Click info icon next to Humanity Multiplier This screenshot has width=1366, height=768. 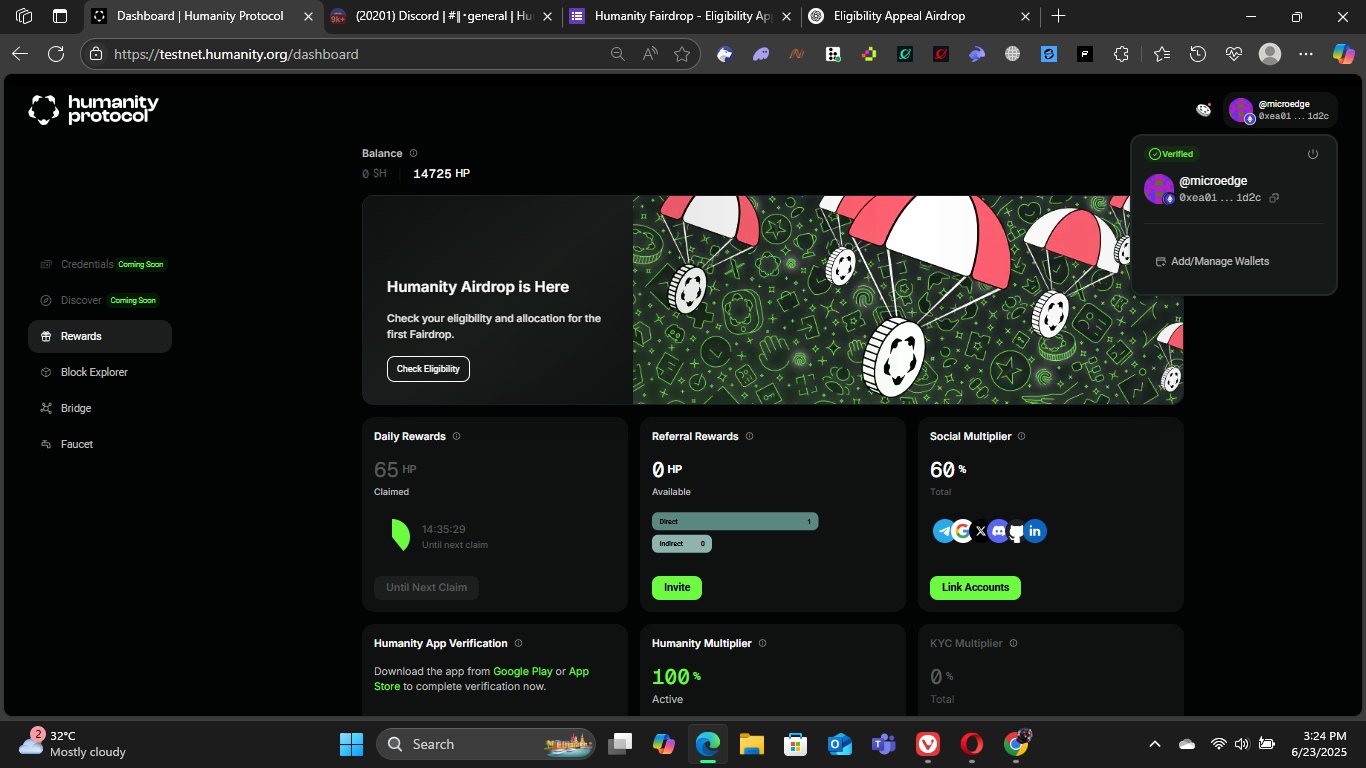[x=762, y=643]
